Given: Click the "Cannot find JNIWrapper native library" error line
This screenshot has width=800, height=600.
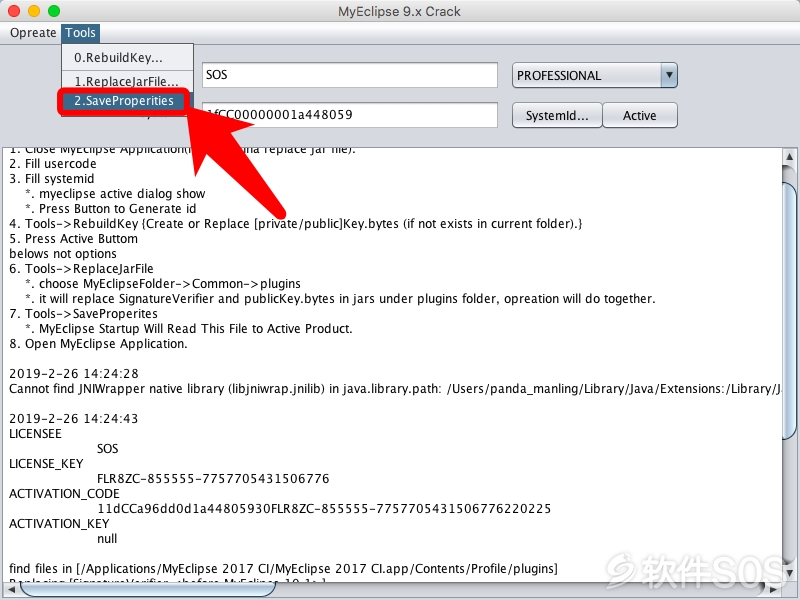Looking at the screenshot, I should 394,389.
